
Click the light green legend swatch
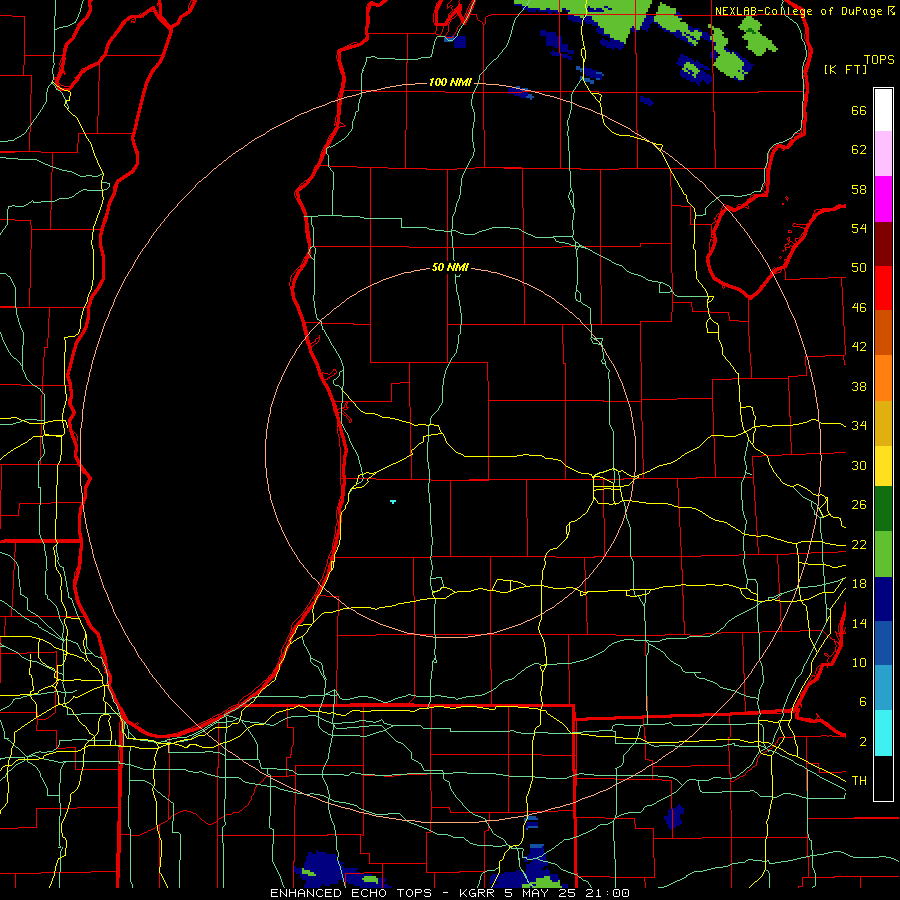[x=883, y=554]
